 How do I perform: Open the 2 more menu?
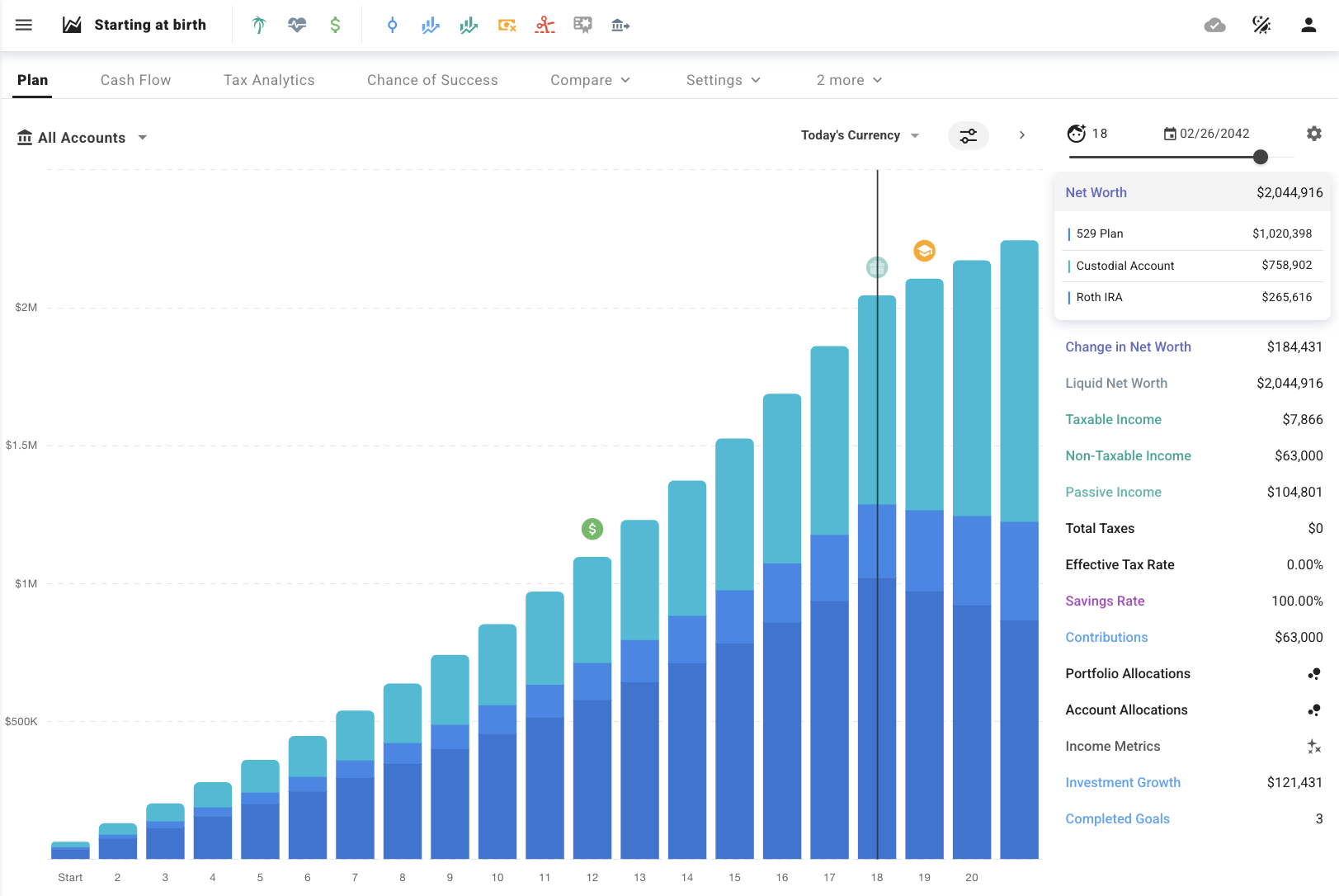pyautogui.click(x=848, y=80)
